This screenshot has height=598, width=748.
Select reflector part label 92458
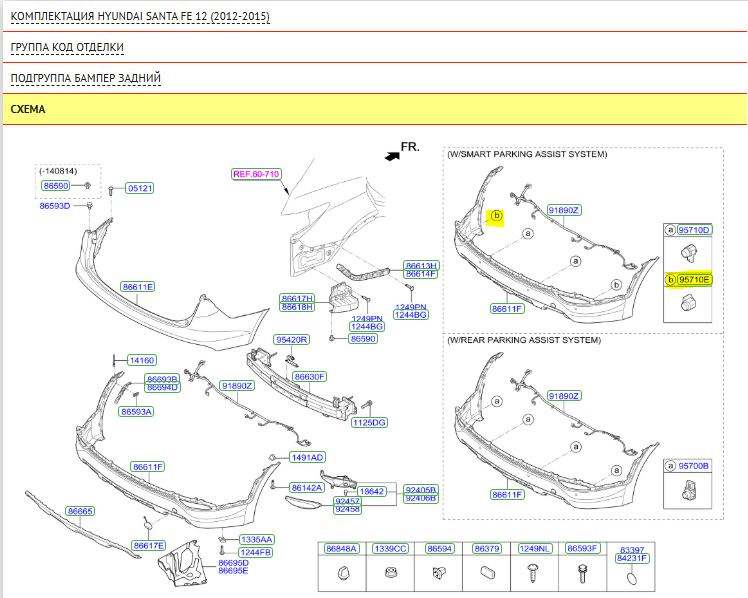click(347, 509)
